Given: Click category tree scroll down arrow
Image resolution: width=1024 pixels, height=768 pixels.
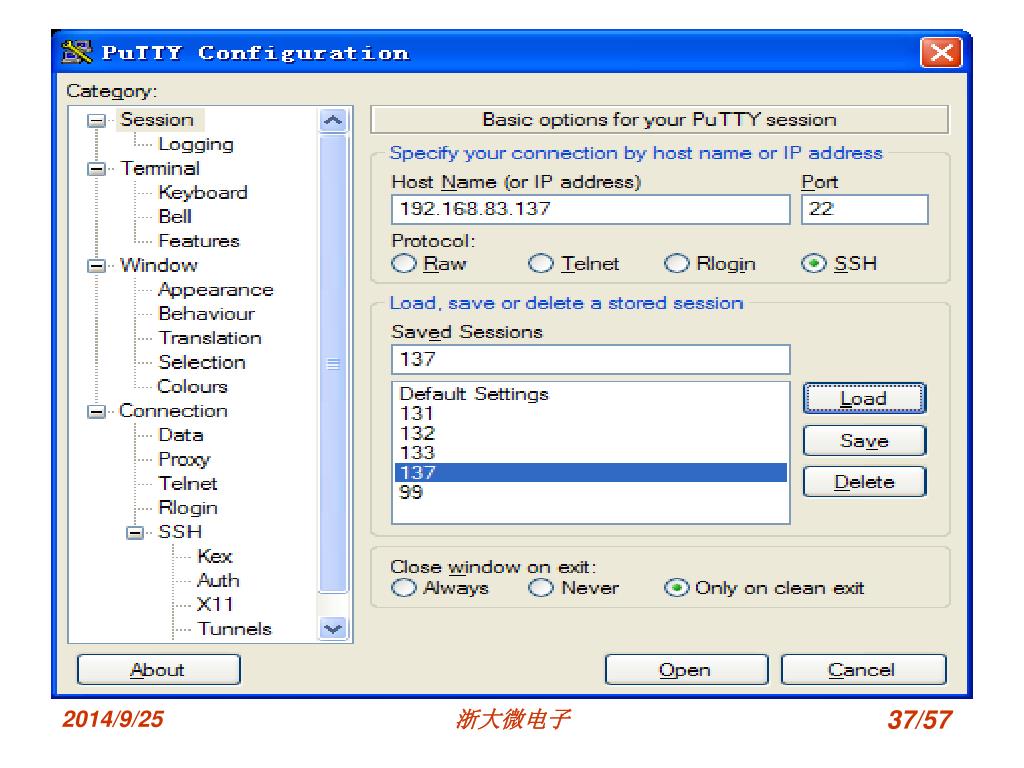Looking at the screenshot, I should pyautogui.click(x=333, y=628).
